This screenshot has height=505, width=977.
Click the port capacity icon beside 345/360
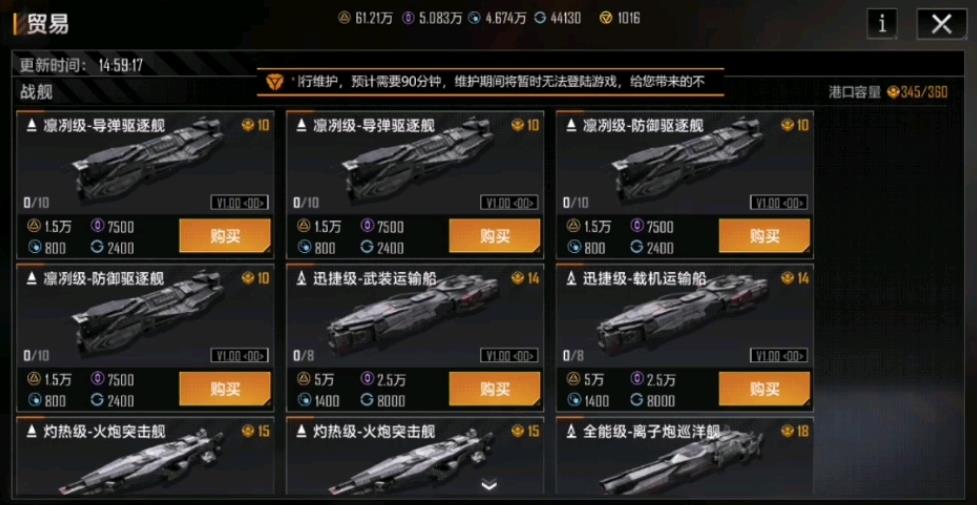click(x=892, y=93)
